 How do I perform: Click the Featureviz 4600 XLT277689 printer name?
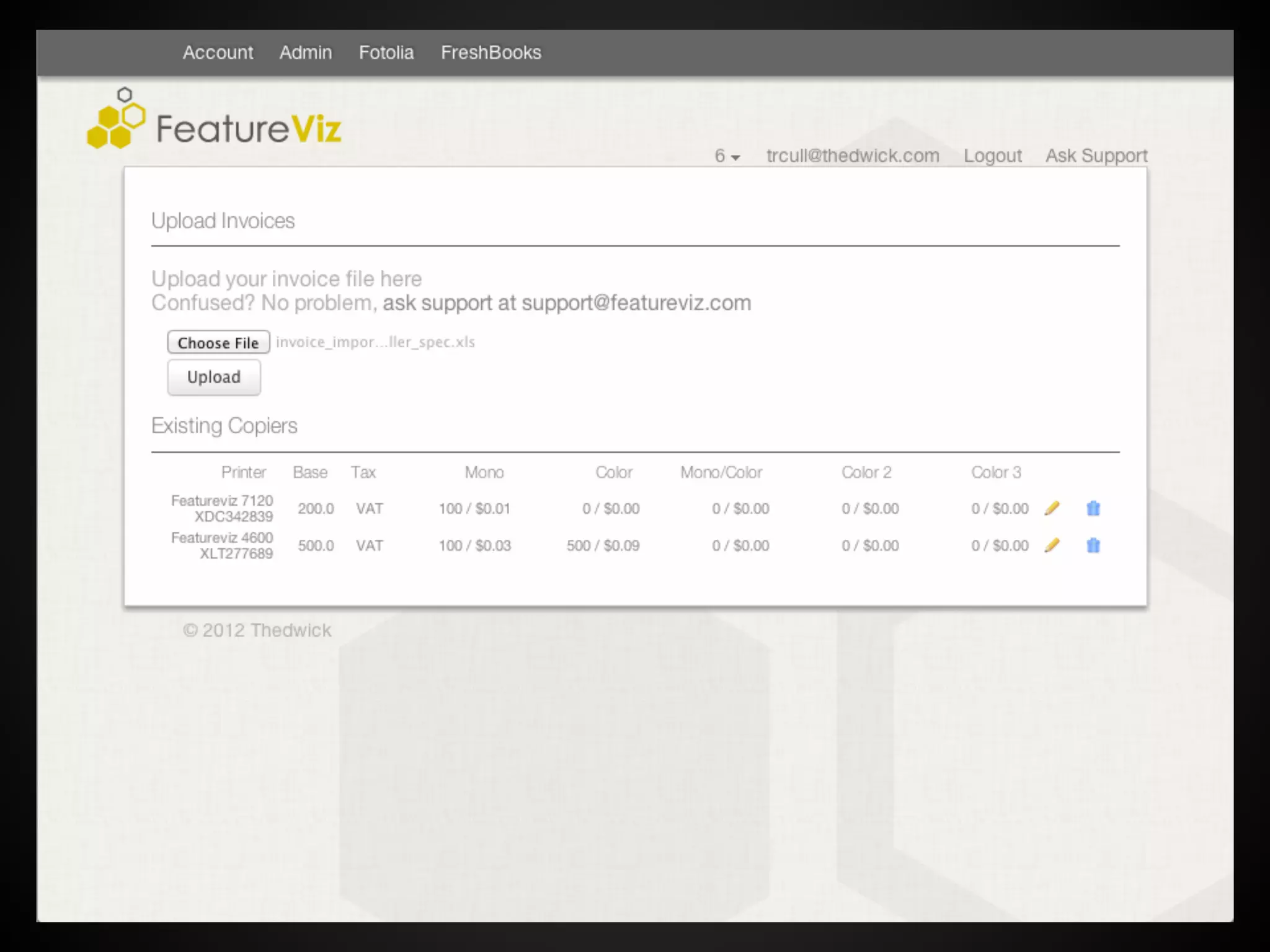click(x=222, y=545)
